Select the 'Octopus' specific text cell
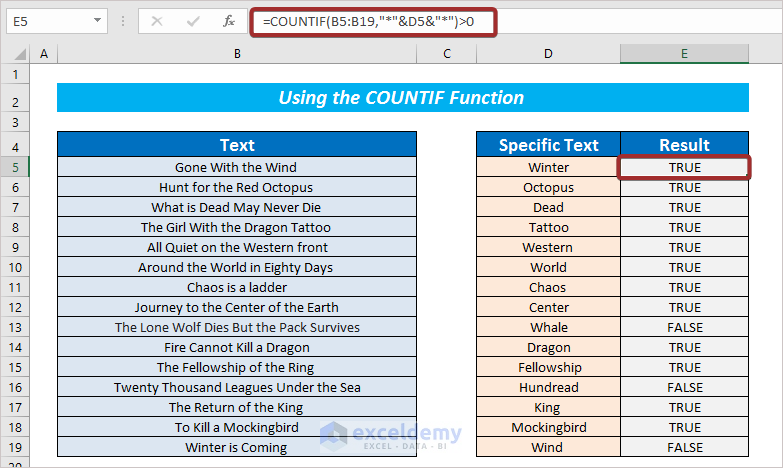The image size is (783, 468). click(x=548, y=187)
